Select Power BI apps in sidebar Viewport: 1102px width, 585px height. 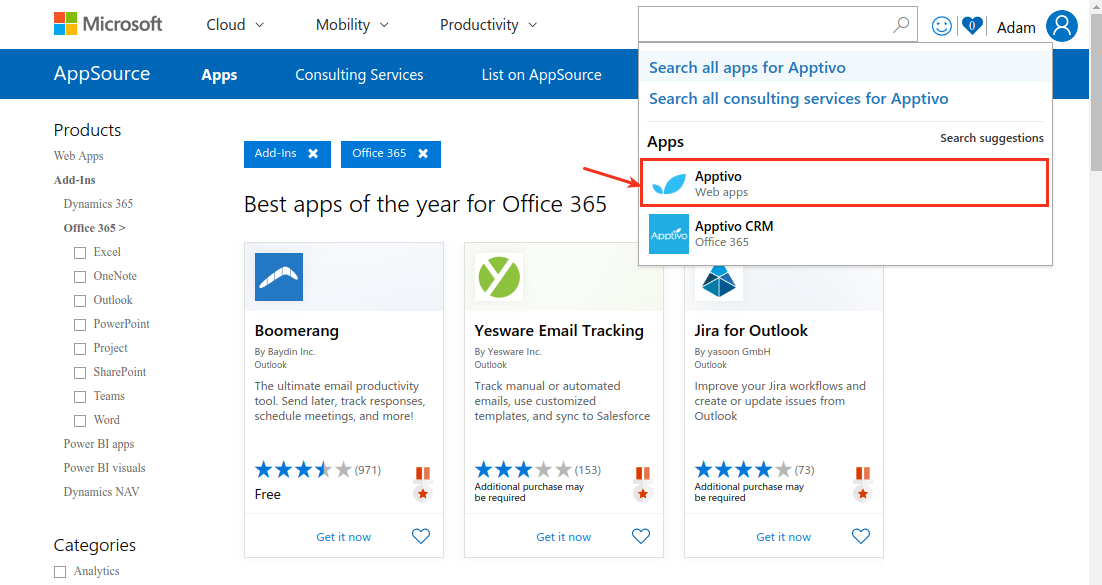click(x=99, y=444)
